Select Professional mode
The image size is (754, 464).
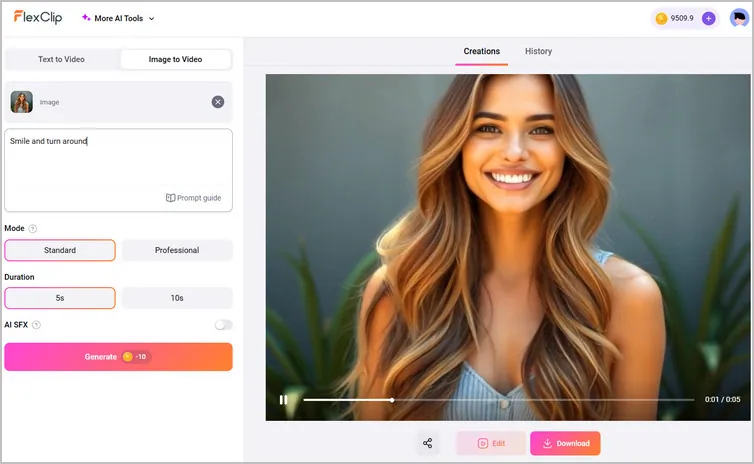177,250
